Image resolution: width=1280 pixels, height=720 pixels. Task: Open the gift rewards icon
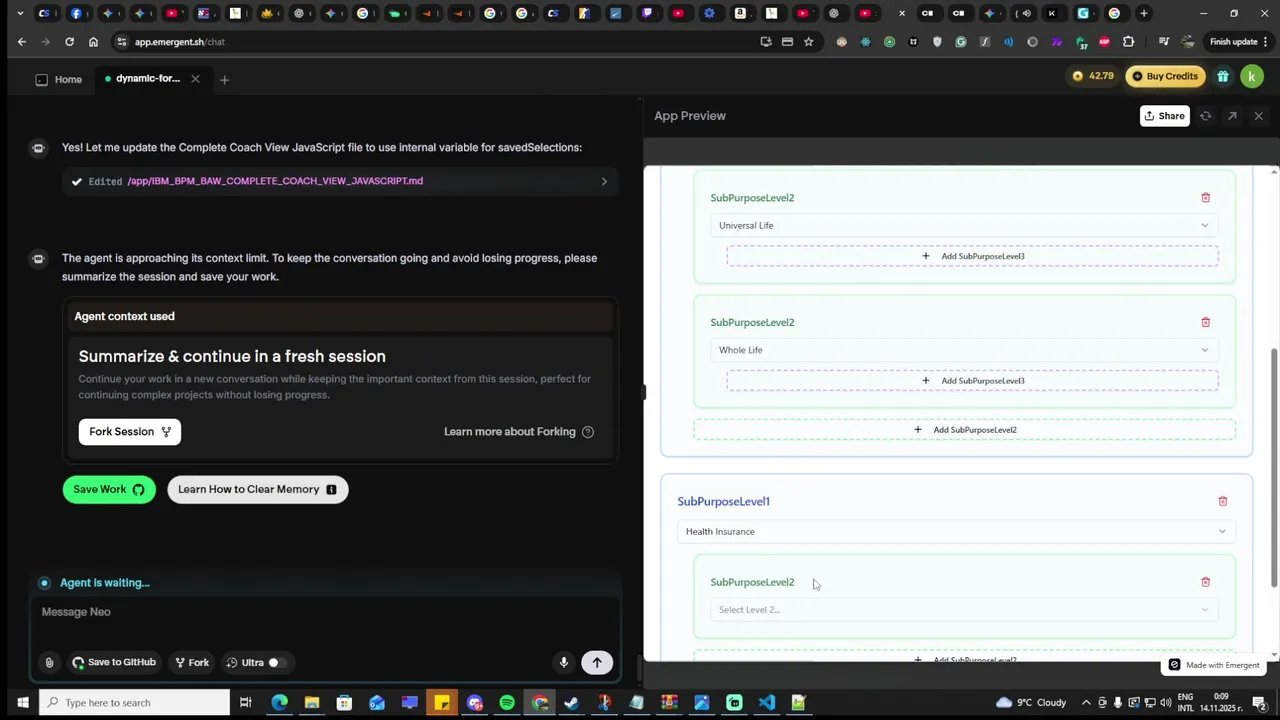point(1222,76)
